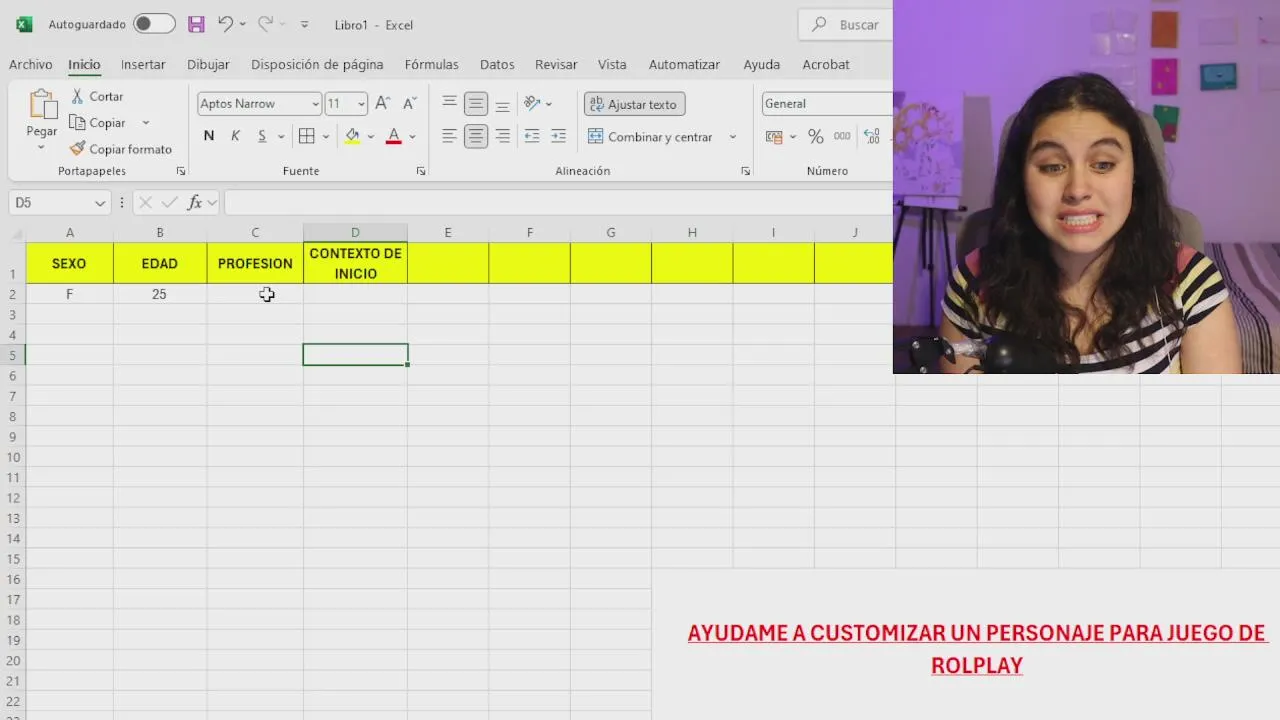Toggle italic (K) formatting
Image resolution: width=1280 pixels, height=720 pixels.
(x=235, y=136)
